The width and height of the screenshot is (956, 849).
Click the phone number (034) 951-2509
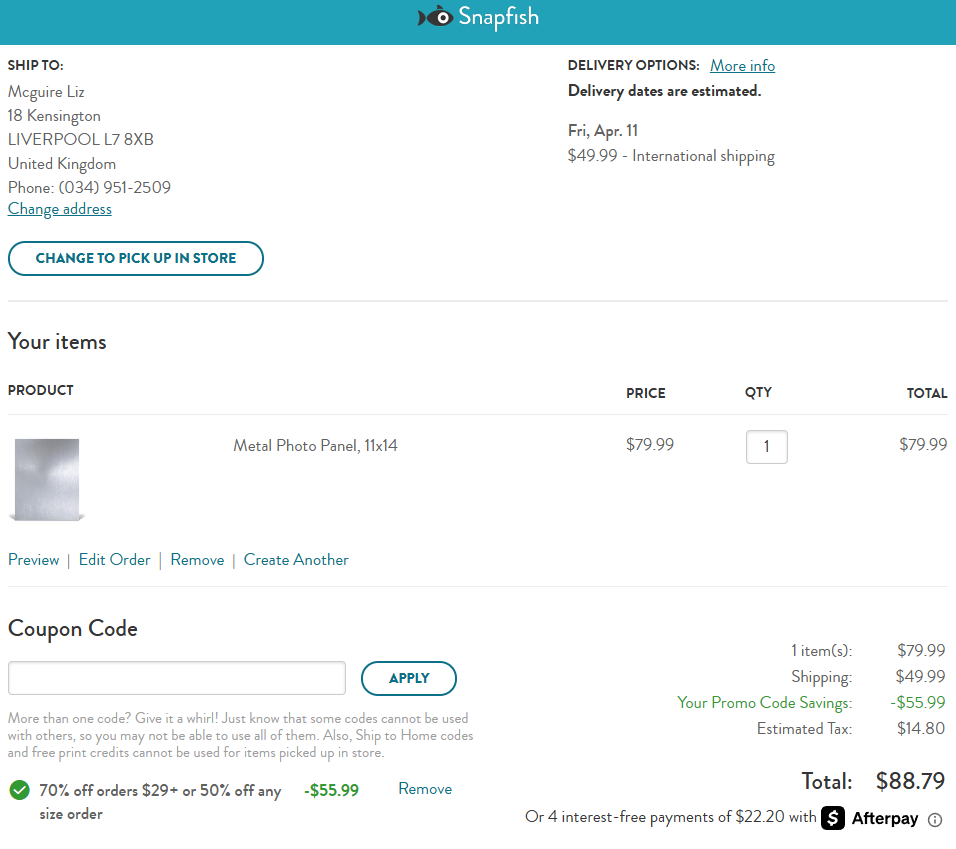(115, 187)
